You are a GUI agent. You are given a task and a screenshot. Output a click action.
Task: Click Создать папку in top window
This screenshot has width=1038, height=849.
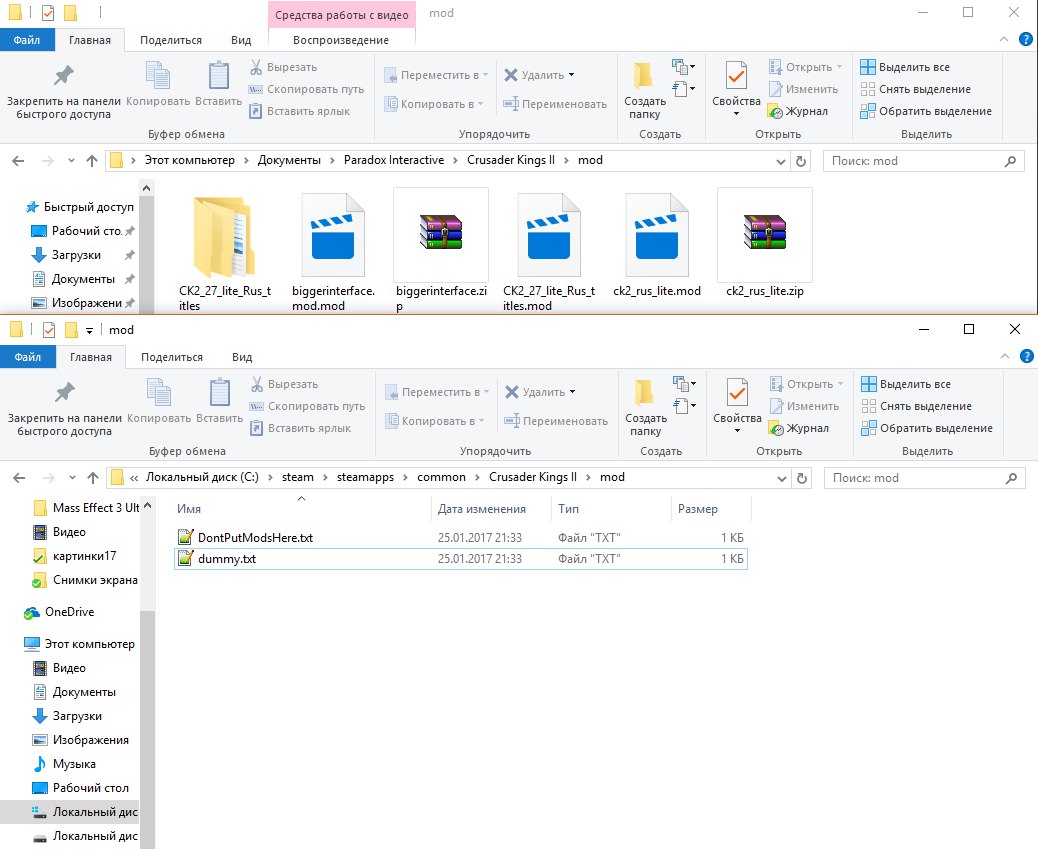click(x=645, y=91)
